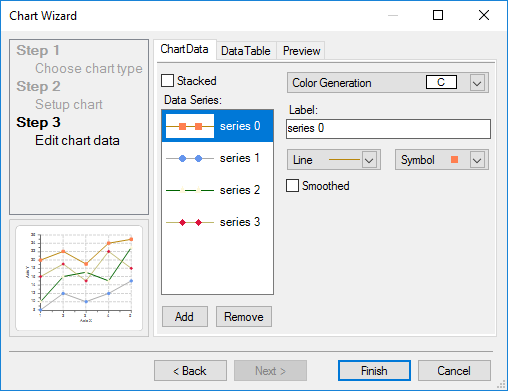Select series 1 blue circle marker icon
Screen dimensions: 508x391
(190, 159)
